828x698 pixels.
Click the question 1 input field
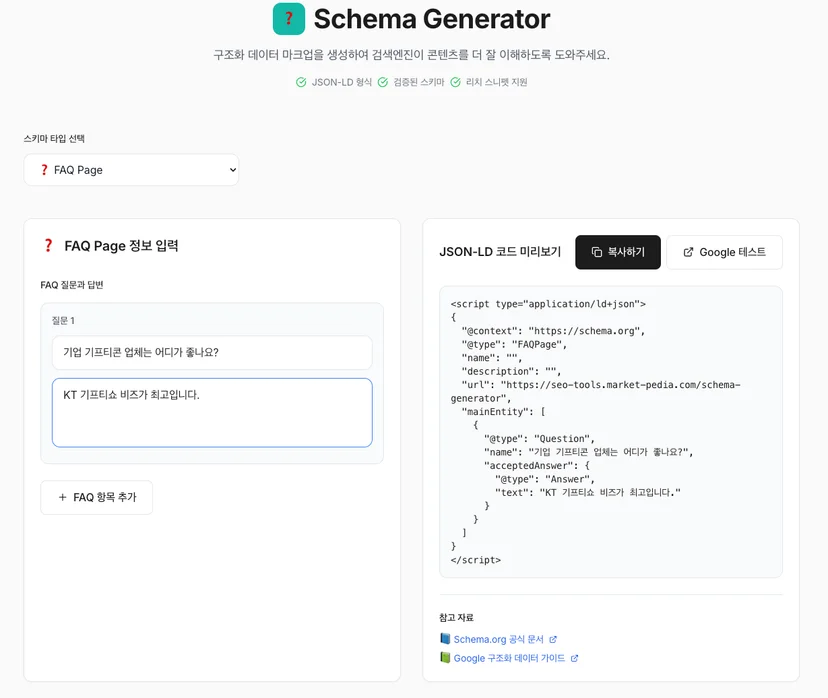(x=212, y=352)
